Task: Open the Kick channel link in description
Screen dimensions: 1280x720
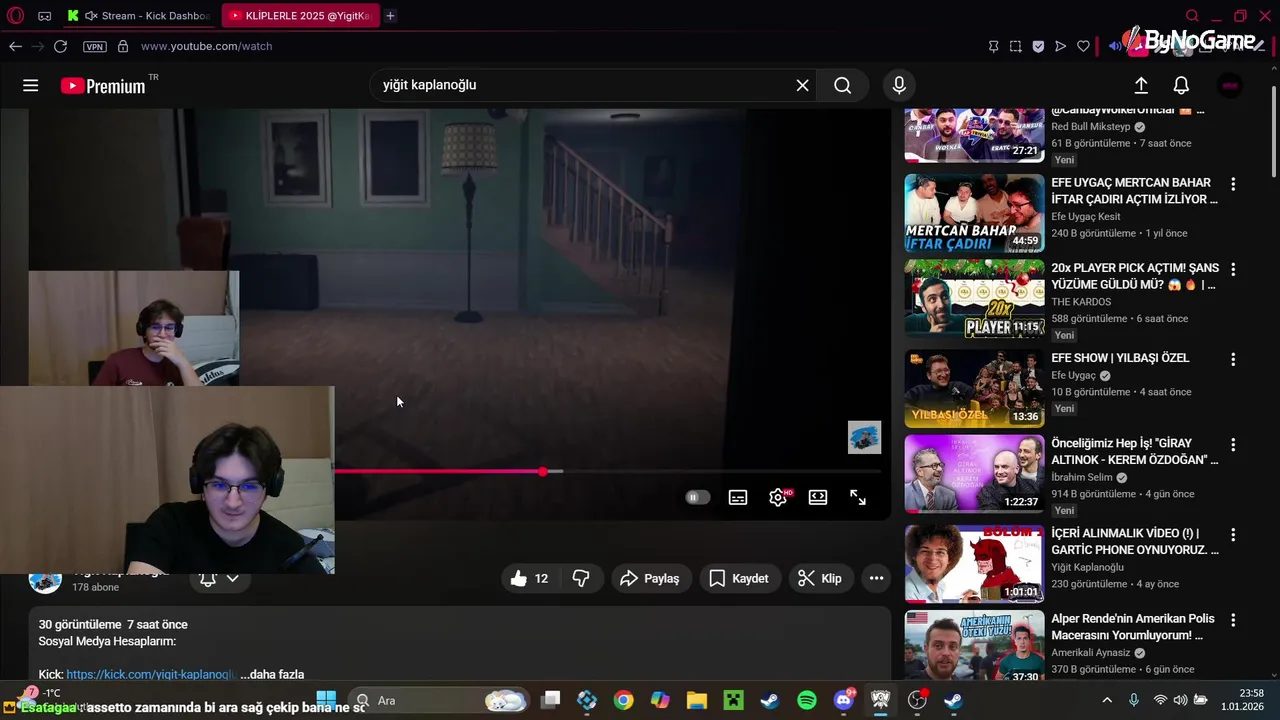Action: (151, 675)
